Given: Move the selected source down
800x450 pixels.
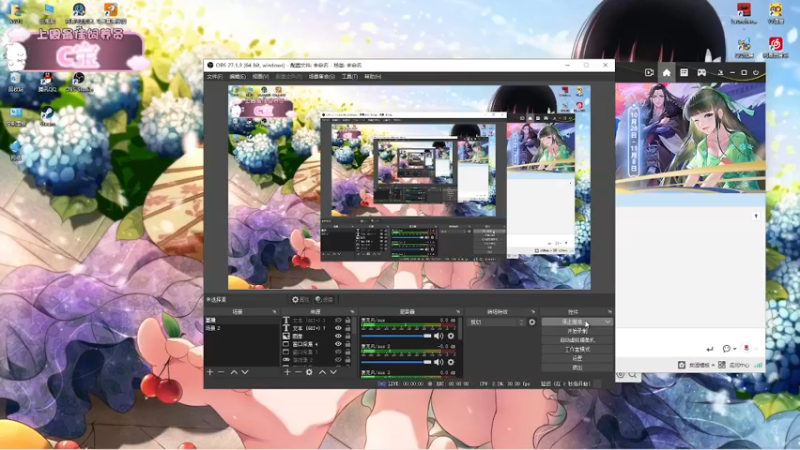Looking at the screenshot, I should click(x=333, y=372).
